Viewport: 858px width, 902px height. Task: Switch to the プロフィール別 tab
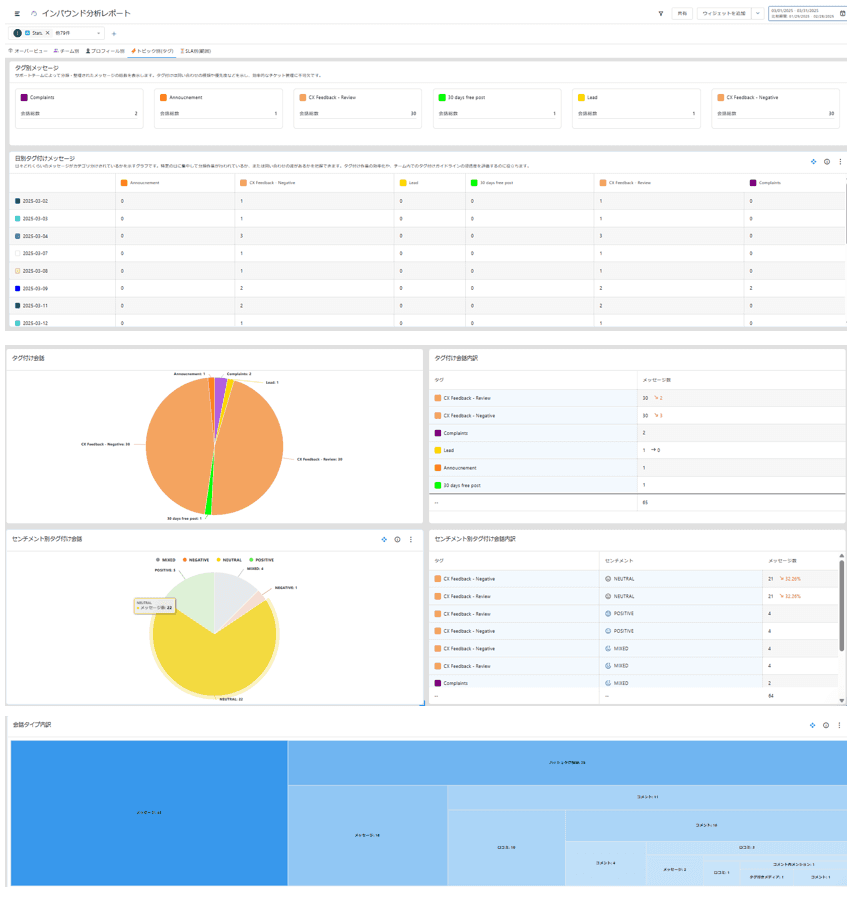(x=105, y=50)
